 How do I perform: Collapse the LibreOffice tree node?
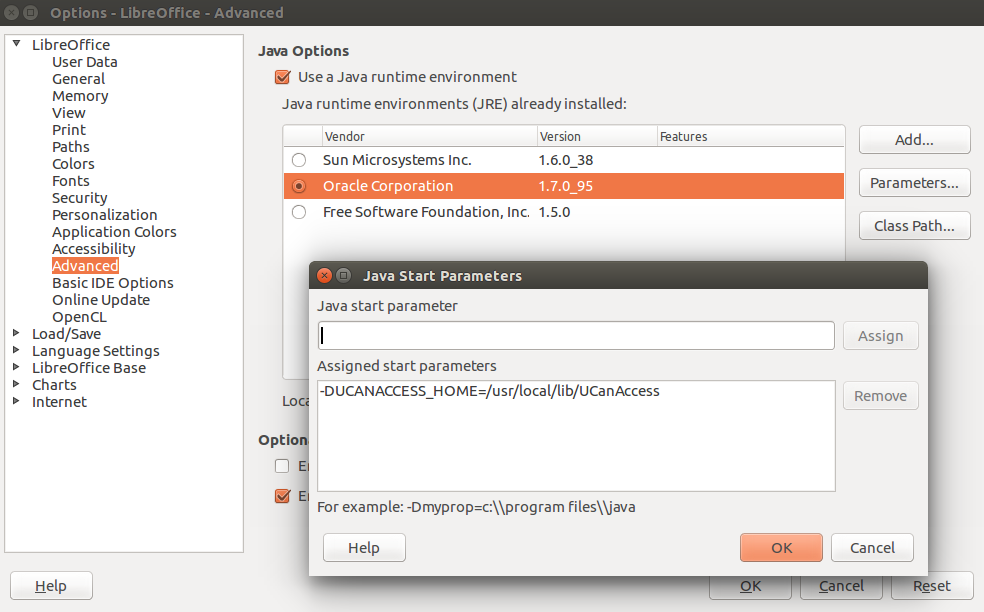pyautogui.click(x=16, y=45)
